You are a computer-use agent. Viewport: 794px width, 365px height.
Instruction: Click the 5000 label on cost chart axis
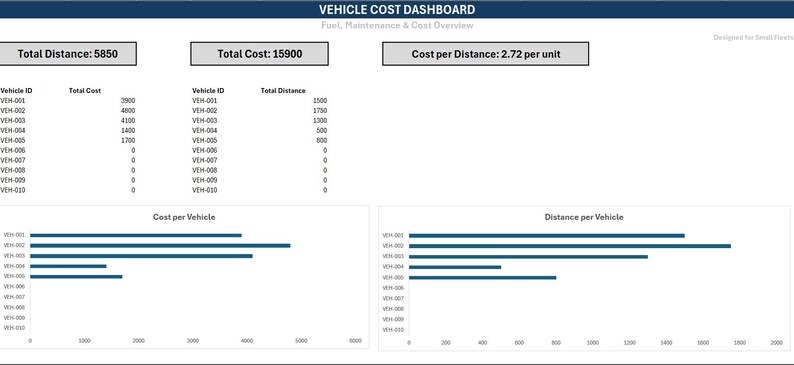click(301, 341)
